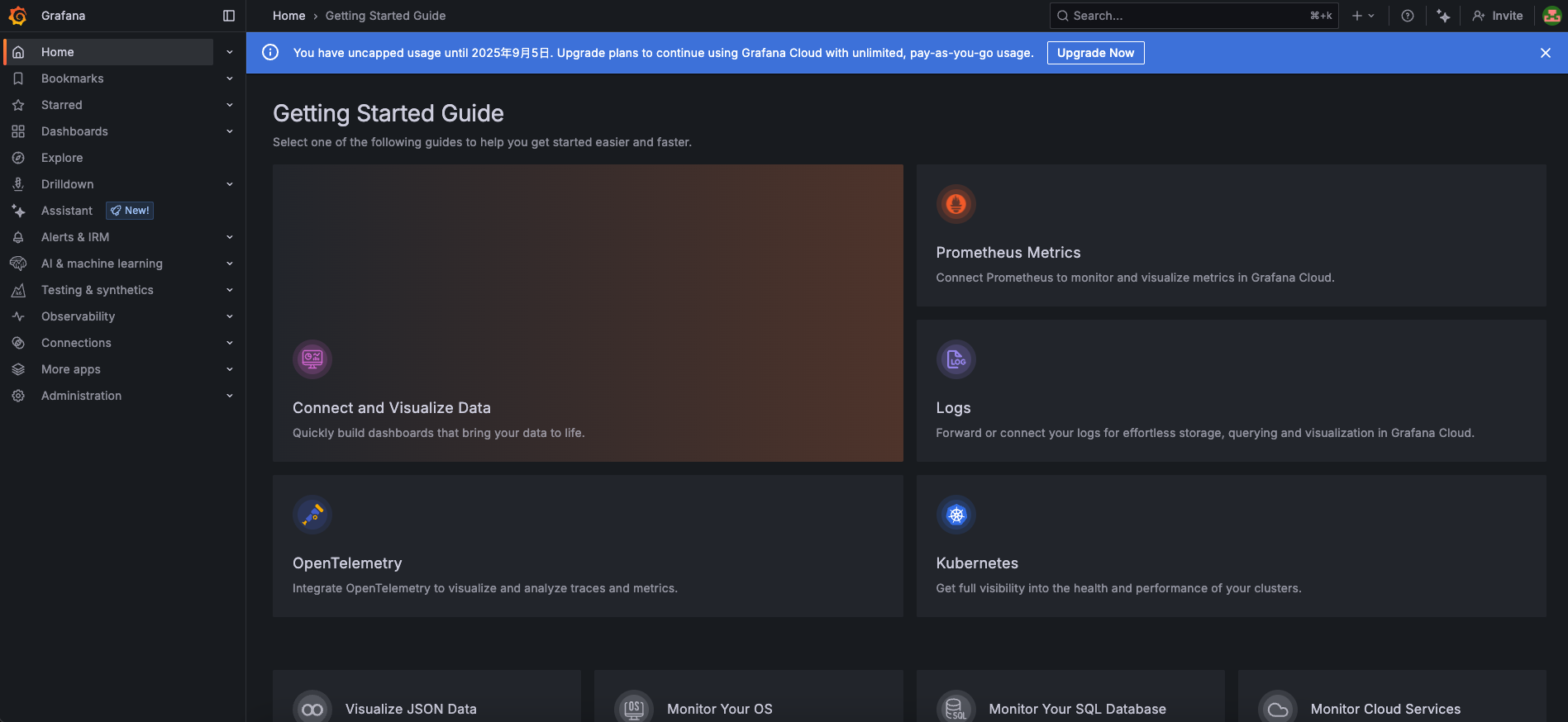The image size is (1568, 722).
Task: Click the Starred star icon
Action: point(18,105)
